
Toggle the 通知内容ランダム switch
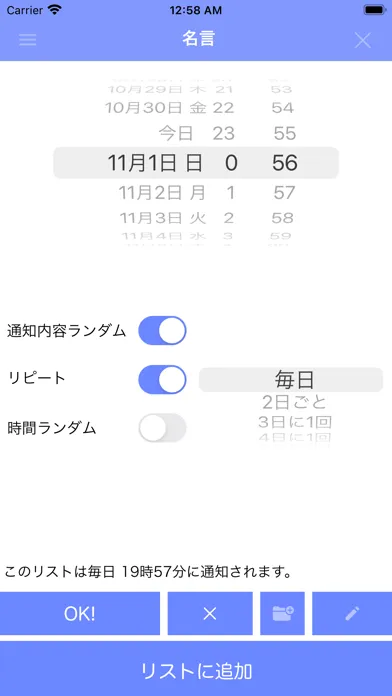(162, 331)
